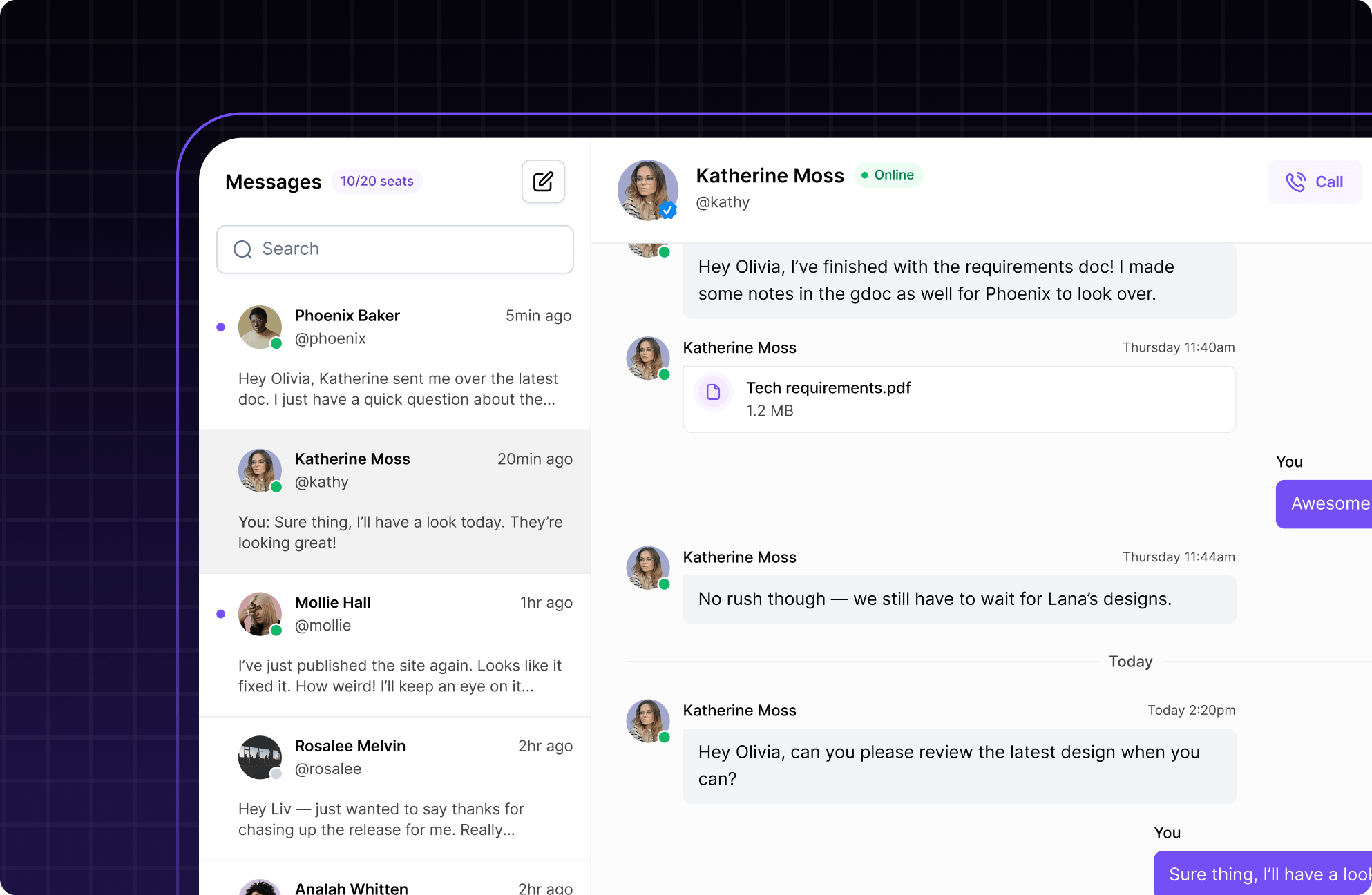Click the blue verified badge on Katherine's avatar

[x=668, y=210]
